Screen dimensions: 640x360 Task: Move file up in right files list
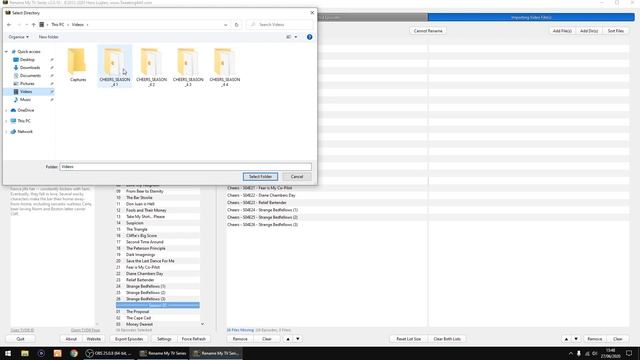click(566, 339)
